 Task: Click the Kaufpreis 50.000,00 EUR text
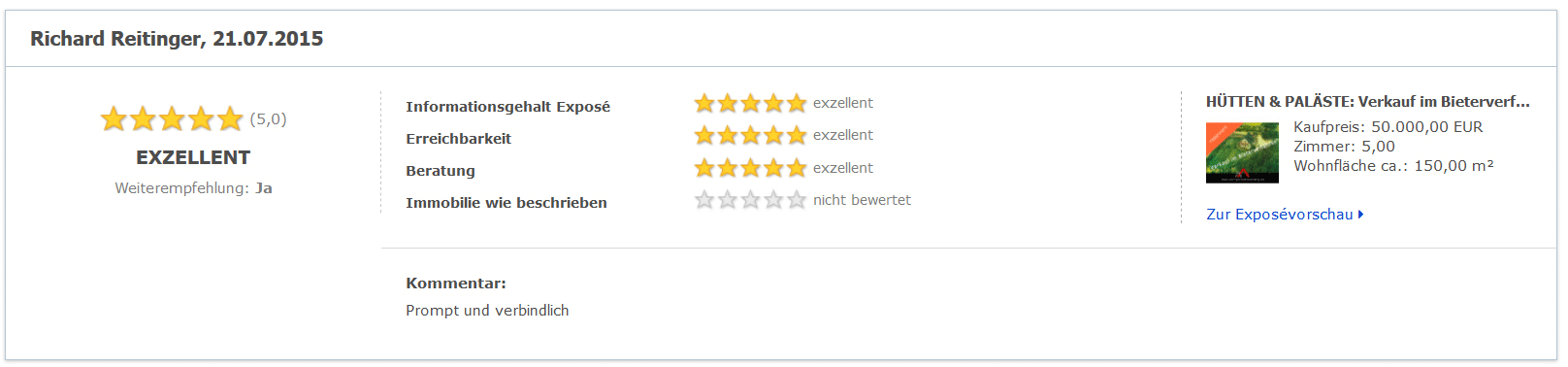point(1388,127)
